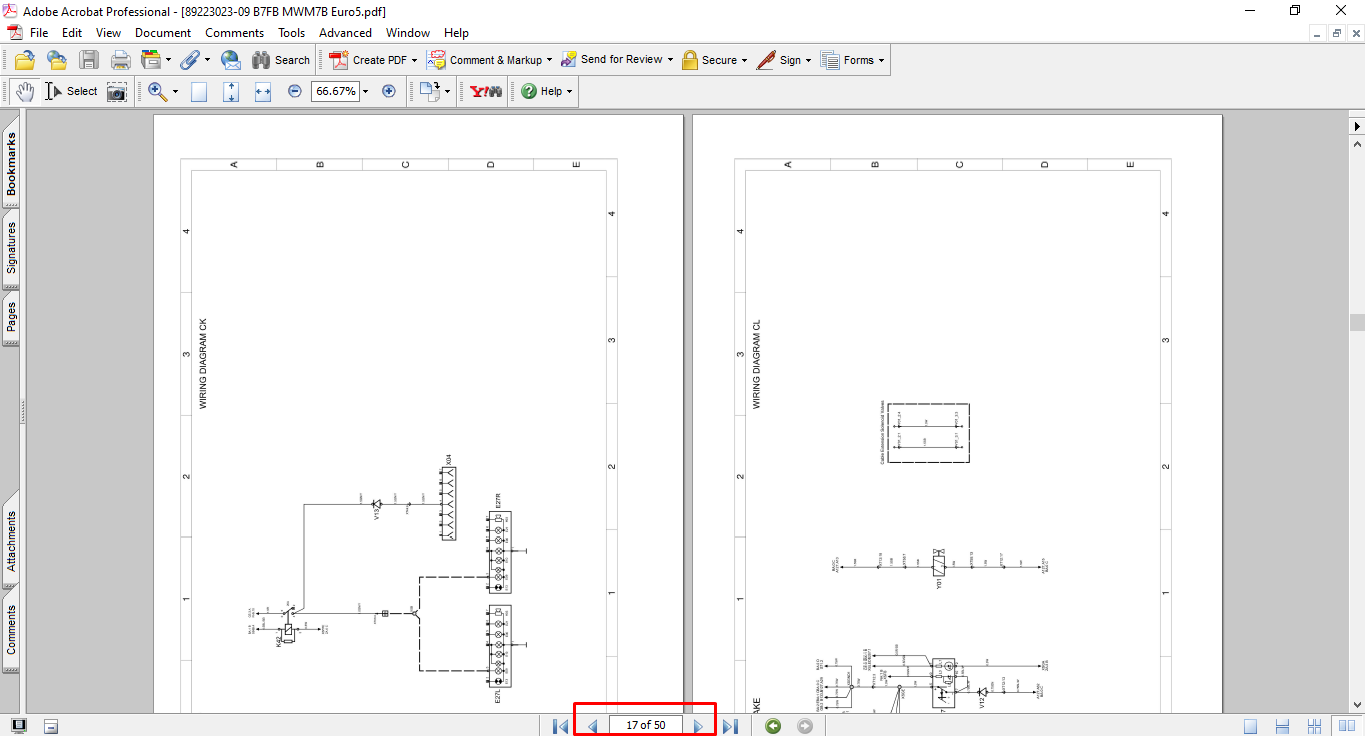
Task: Enable Single Page layout view
Action: (1251, 726)
